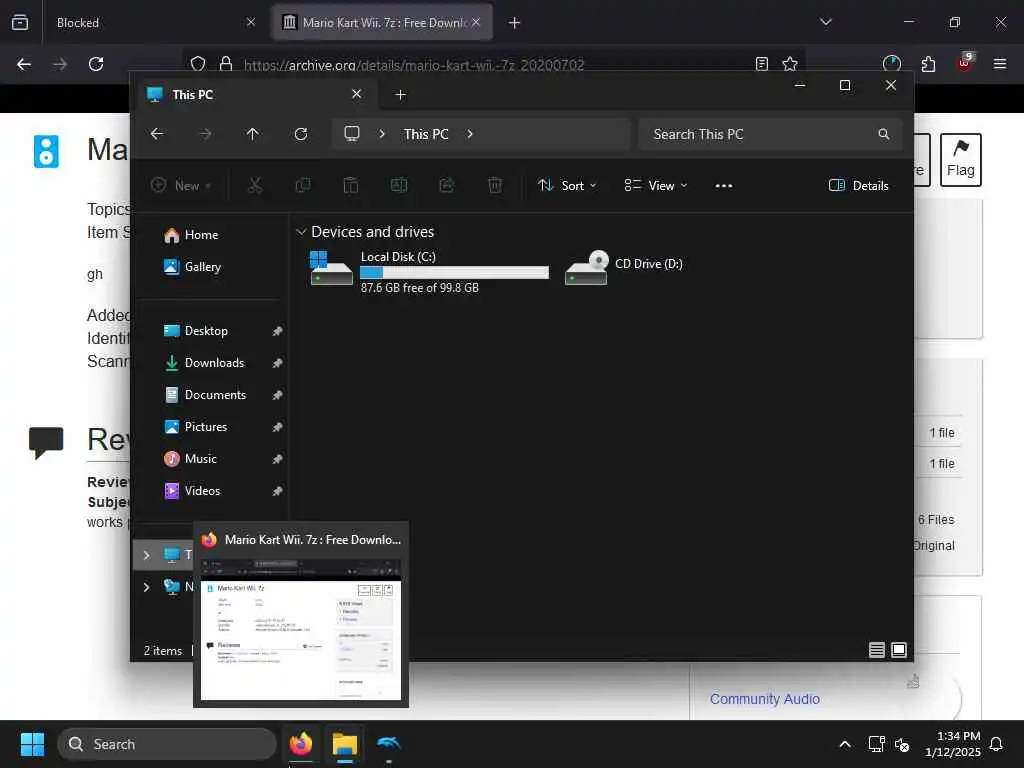This screenshot has height=768, width=1024.
Task: Switch to details list view icon in status bar
Action: click(877, 650)
